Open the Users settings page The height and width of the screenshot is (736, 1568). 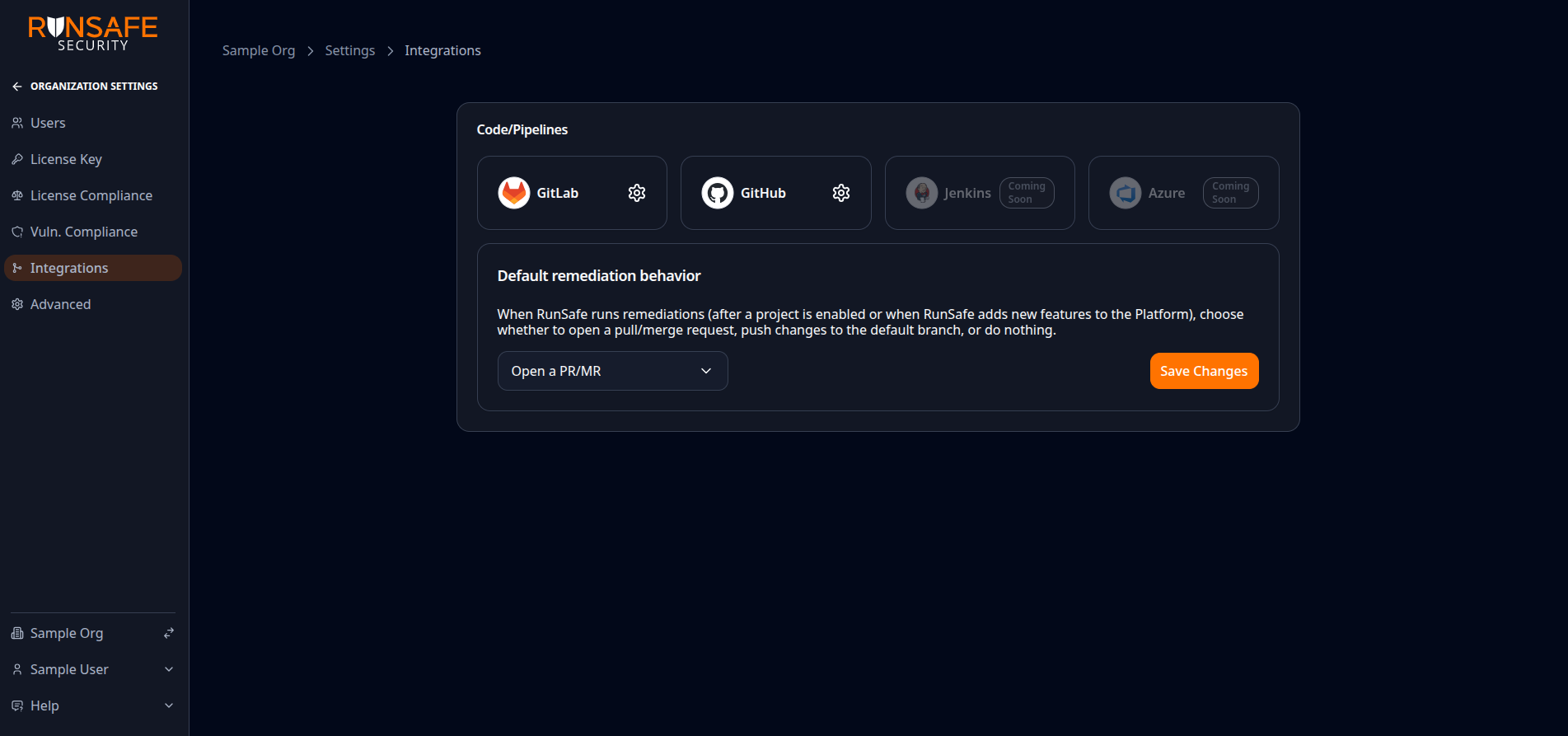point(93,123)
